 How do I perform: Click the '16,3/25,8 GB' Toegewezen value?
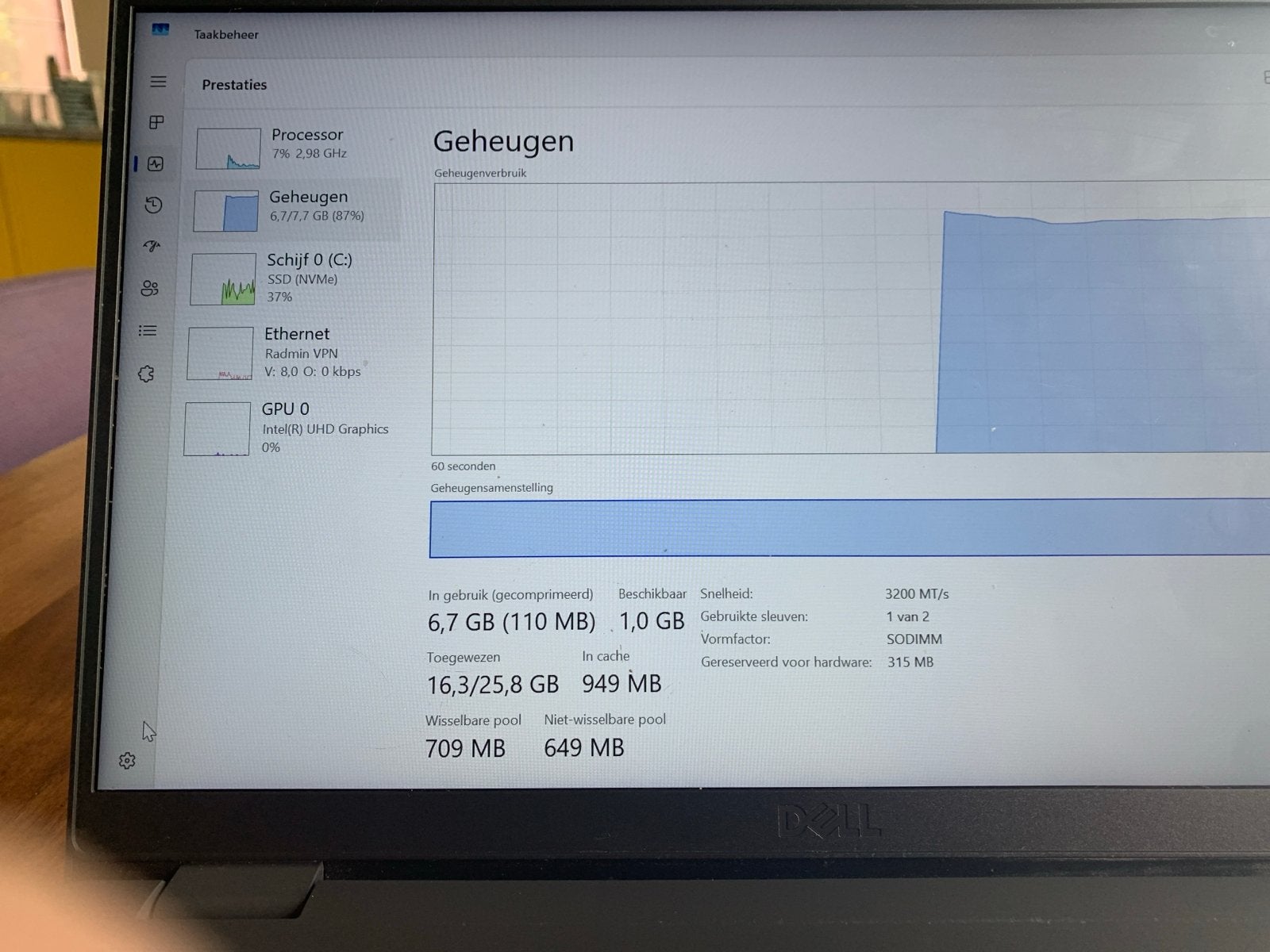(493, 685)
